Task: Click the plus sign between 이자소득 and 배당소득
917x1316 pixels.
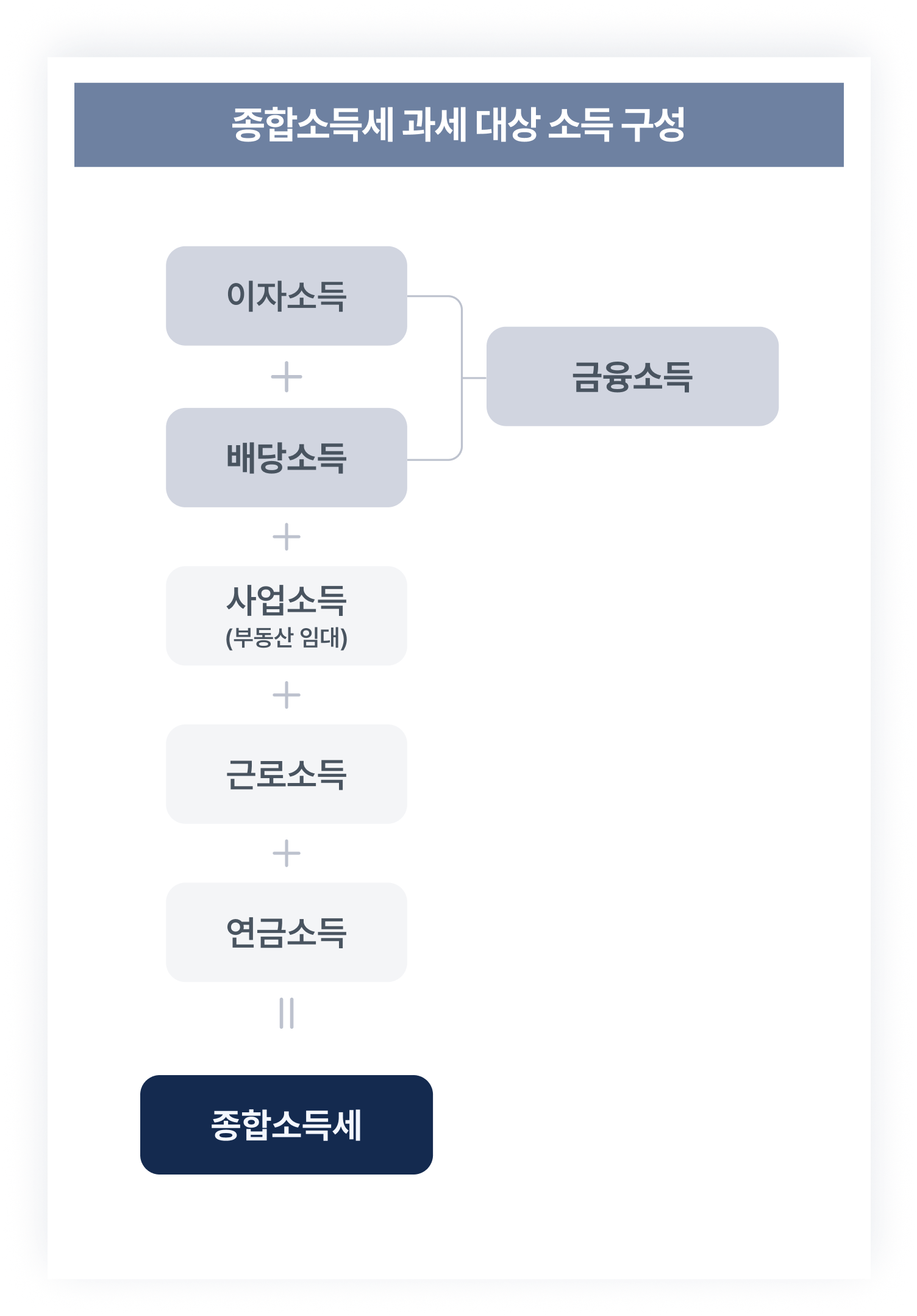Action: point(286,377)
